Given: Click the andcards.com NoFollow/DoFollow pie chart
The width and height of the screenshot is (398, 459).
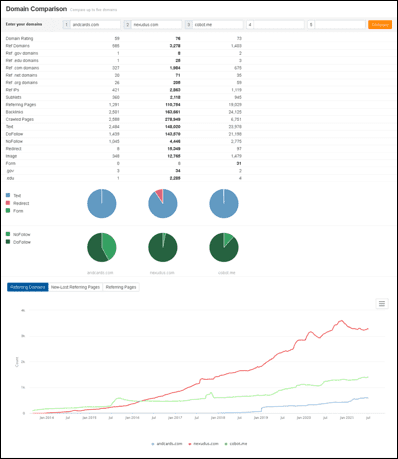Looking at the screenshot, I should (102, 247).
